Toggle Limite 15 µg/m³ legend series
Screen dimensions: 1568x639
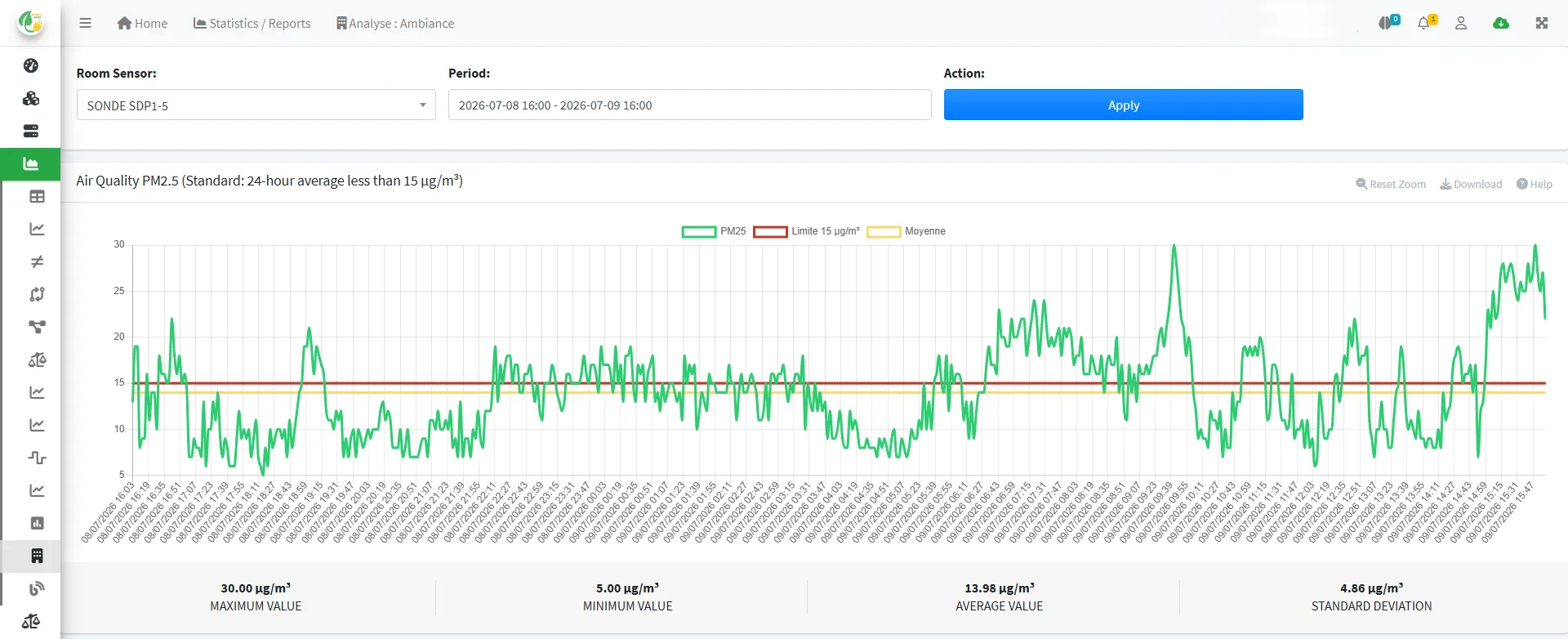(x=806, y=231)
